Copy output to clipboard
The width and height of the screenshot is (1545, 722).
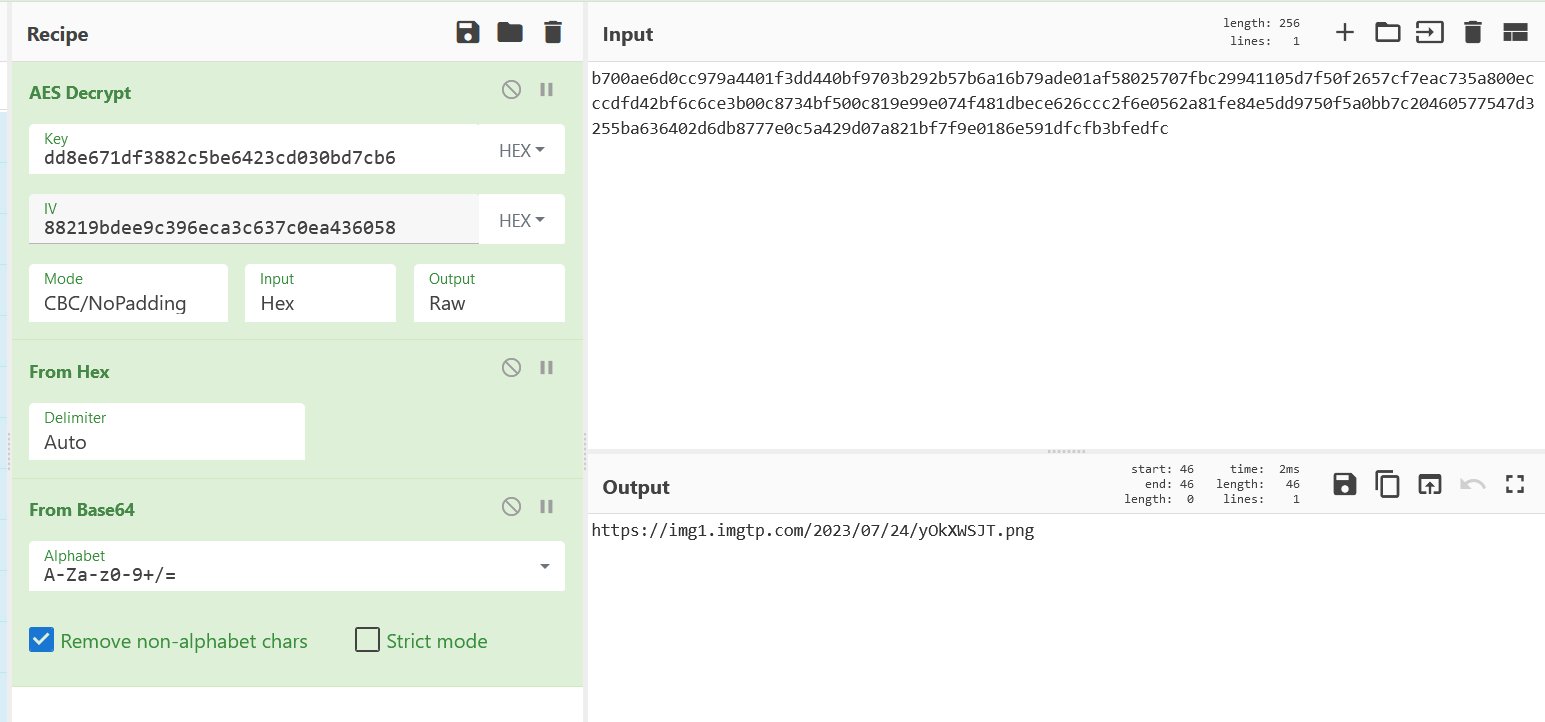click(x=1387, y=485)
